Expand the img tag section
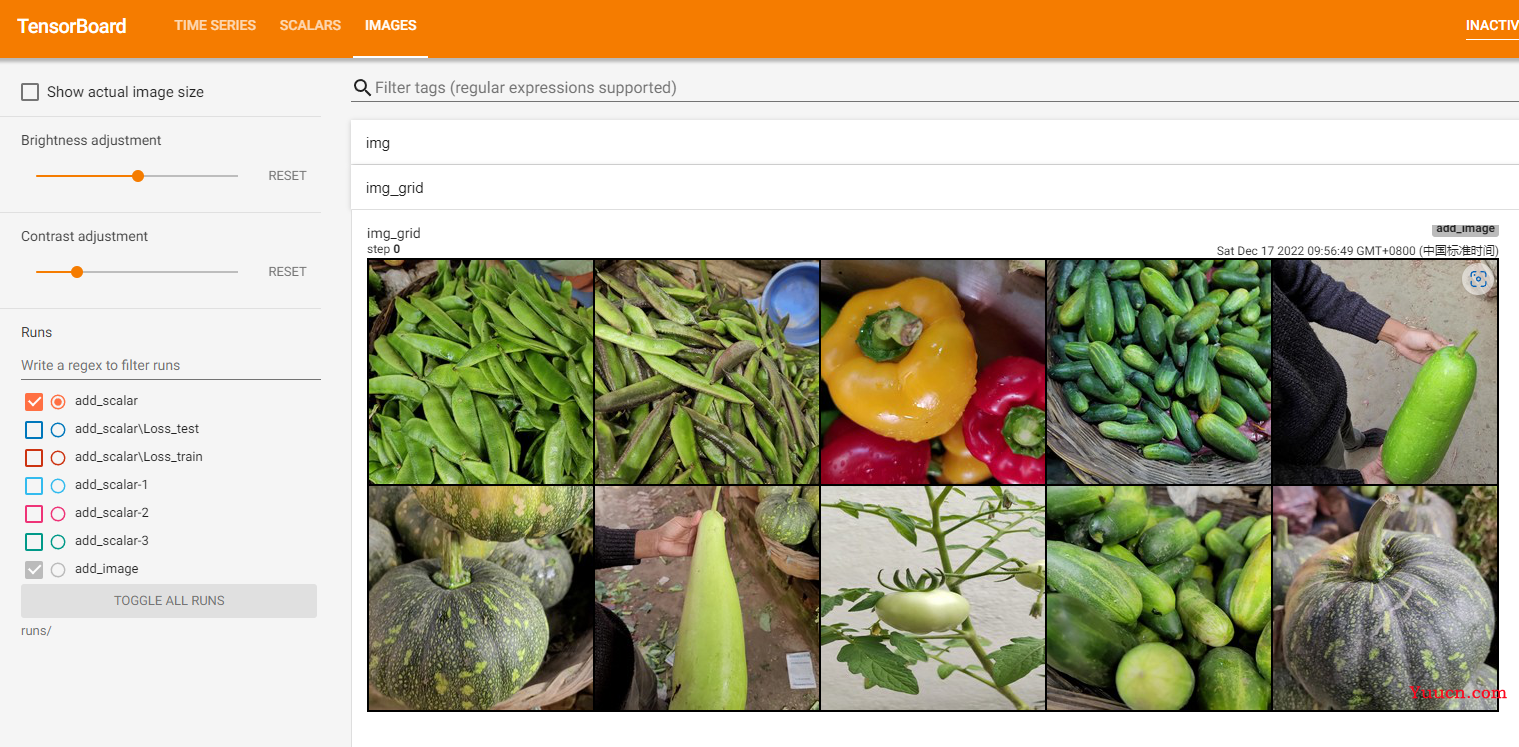Viewport: 1519px width, 747px height. pyautogui.click(x=935, y=143)
